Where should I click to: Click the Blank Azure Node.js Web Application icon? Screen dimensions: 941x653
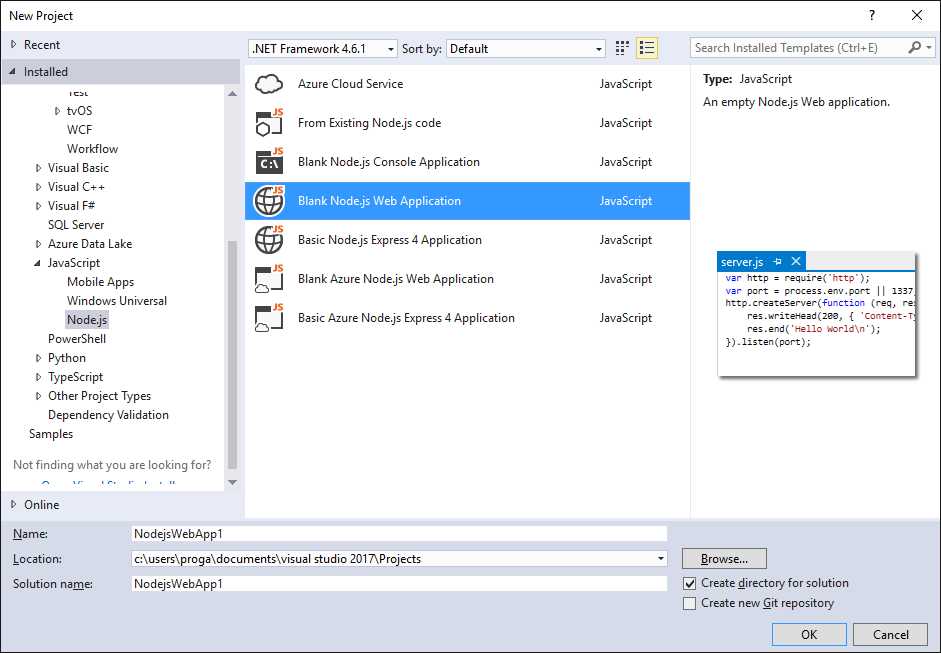(269, 279)
